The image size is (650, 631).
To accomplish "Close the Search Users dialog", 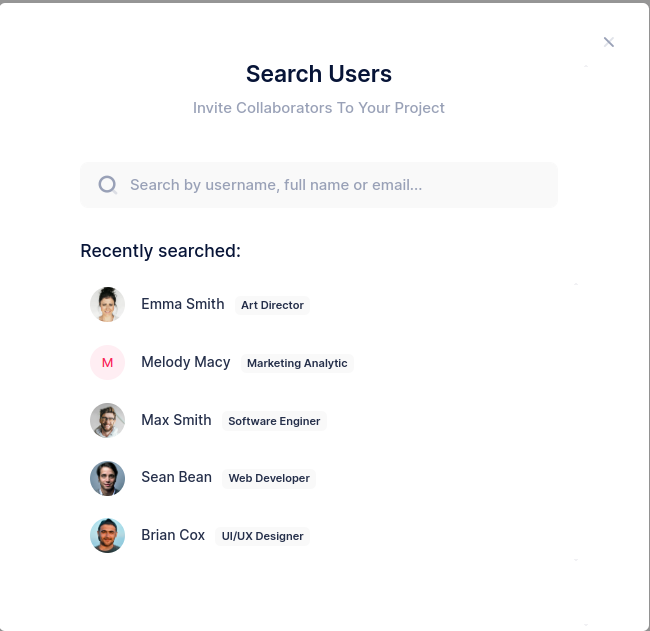I will (609, 42).
